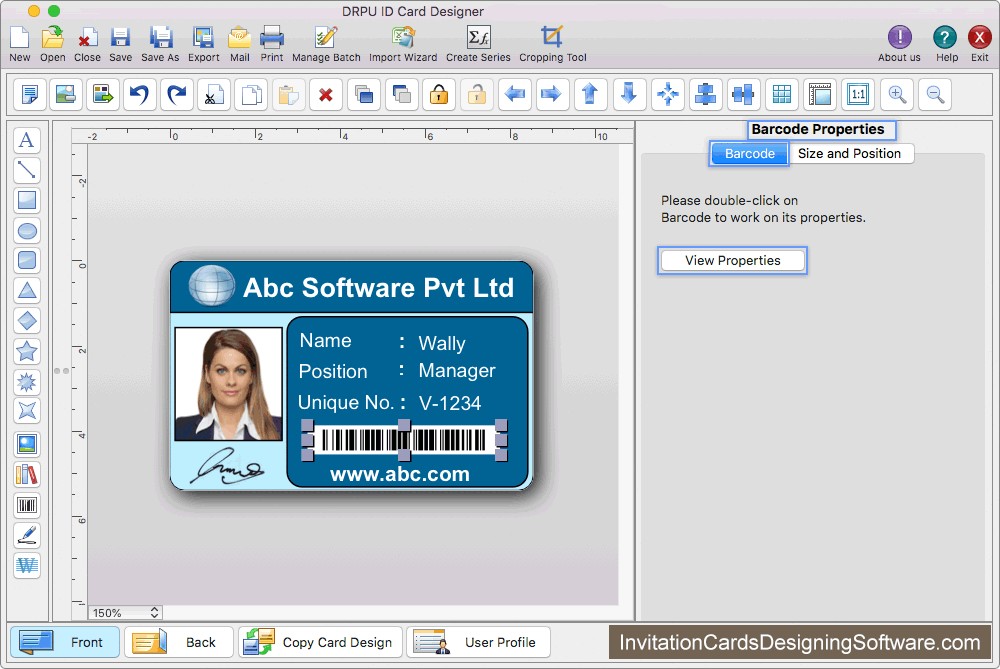Toggle the grid display icon
This screenshot has width=1000, height=669.
tap(782, 95)
